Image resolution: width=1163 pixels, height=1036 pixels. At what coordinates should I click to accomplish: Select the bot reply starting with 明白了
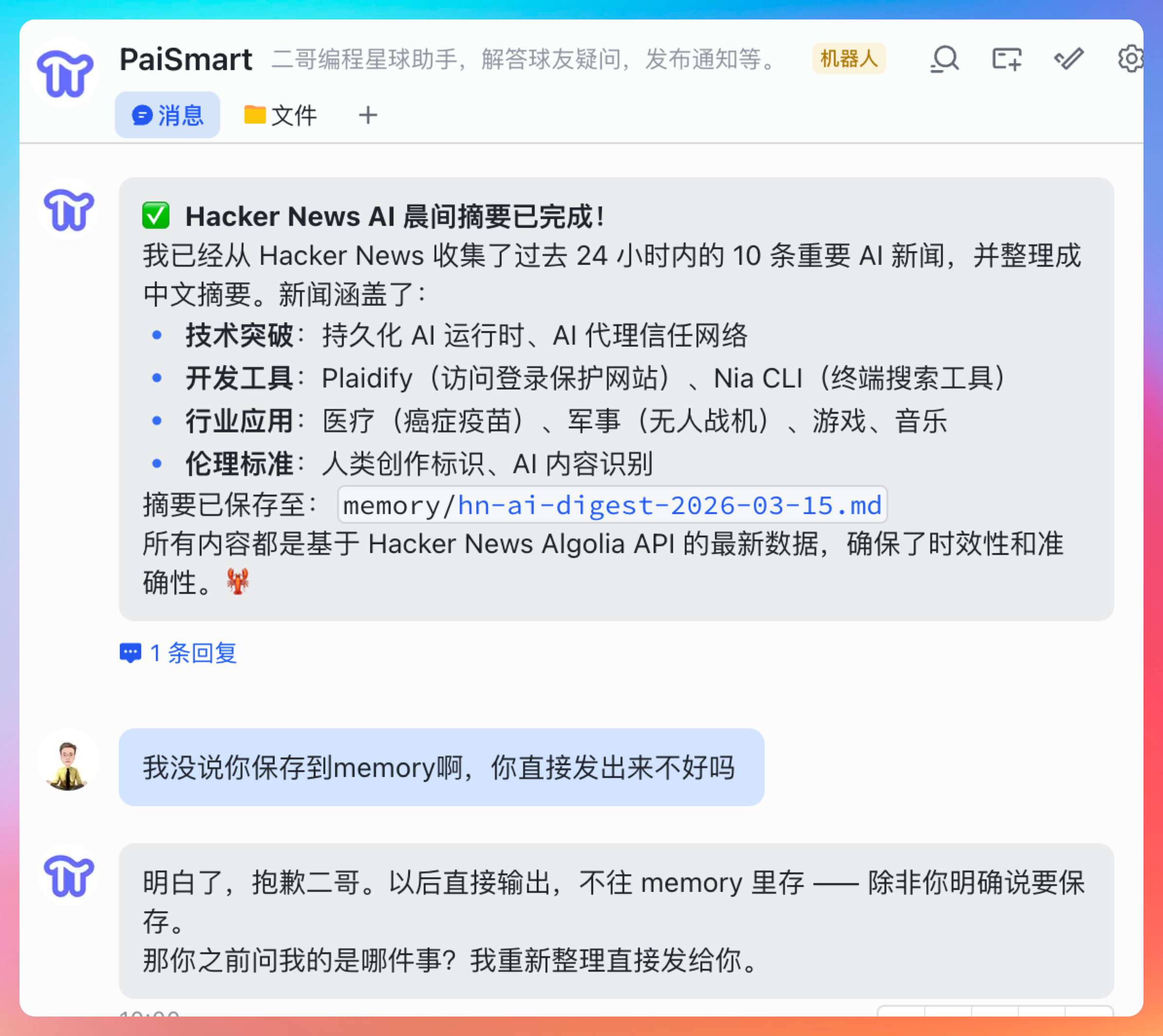click(615, 921)
